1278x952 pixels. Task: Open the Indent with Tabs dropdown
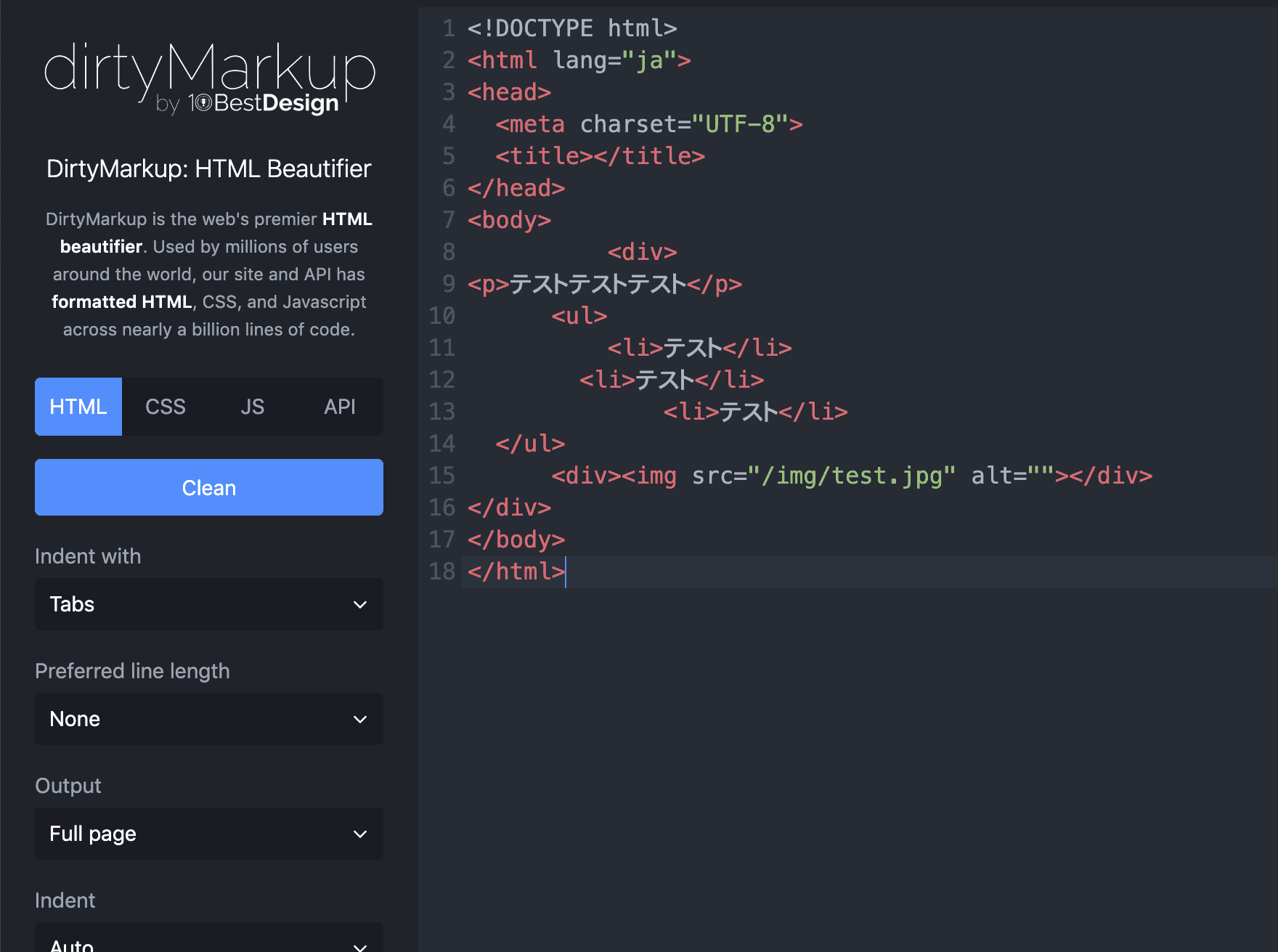pyautogui.click(x=209, y=604)
